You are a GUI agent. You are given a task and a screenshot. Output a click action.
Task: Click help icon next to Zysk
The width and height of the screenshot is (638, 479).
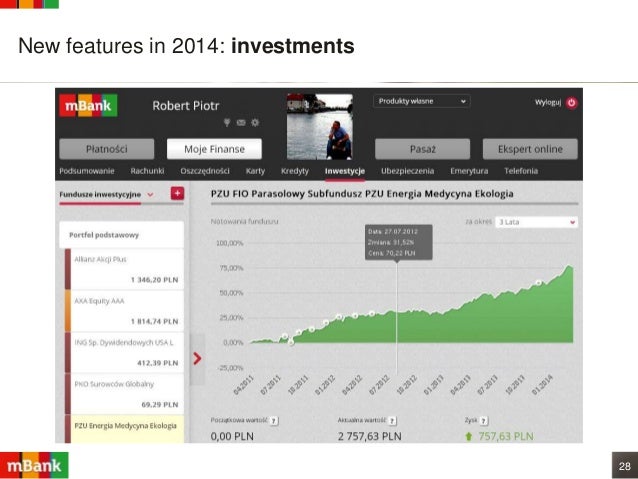pyautogui.click(x=484, y=421)
